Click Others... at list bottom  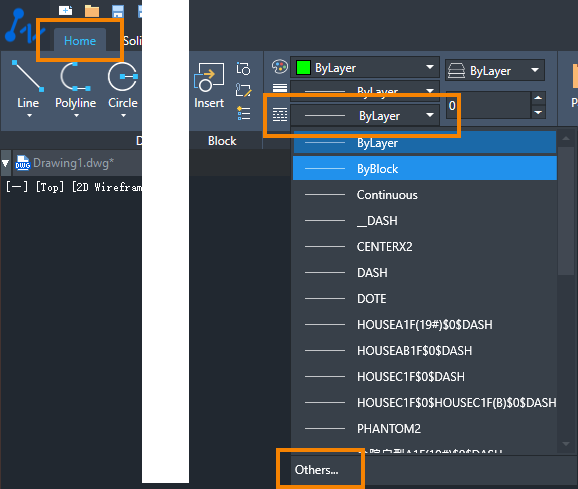(316, 470)
